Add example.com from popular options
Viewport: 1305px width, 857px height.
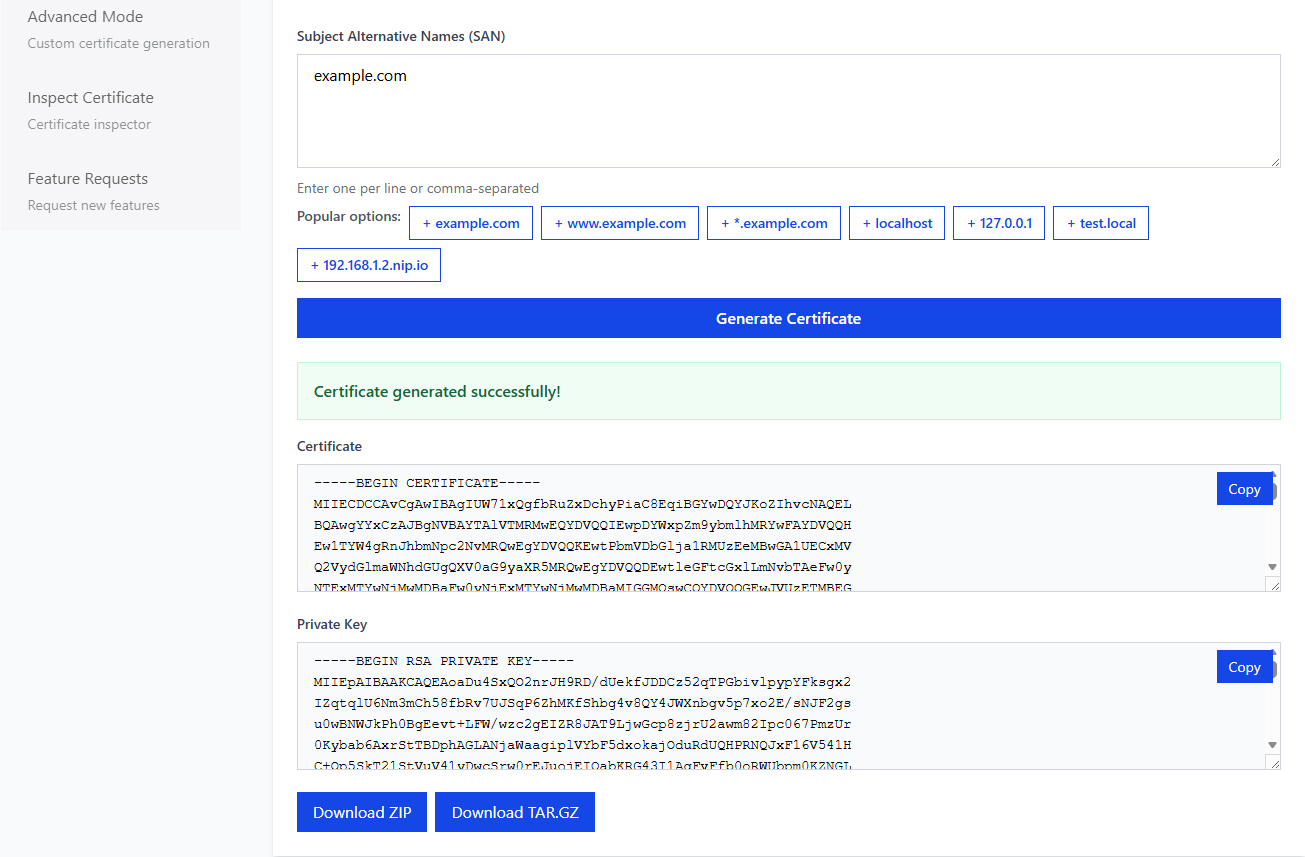tap(470, 222)
